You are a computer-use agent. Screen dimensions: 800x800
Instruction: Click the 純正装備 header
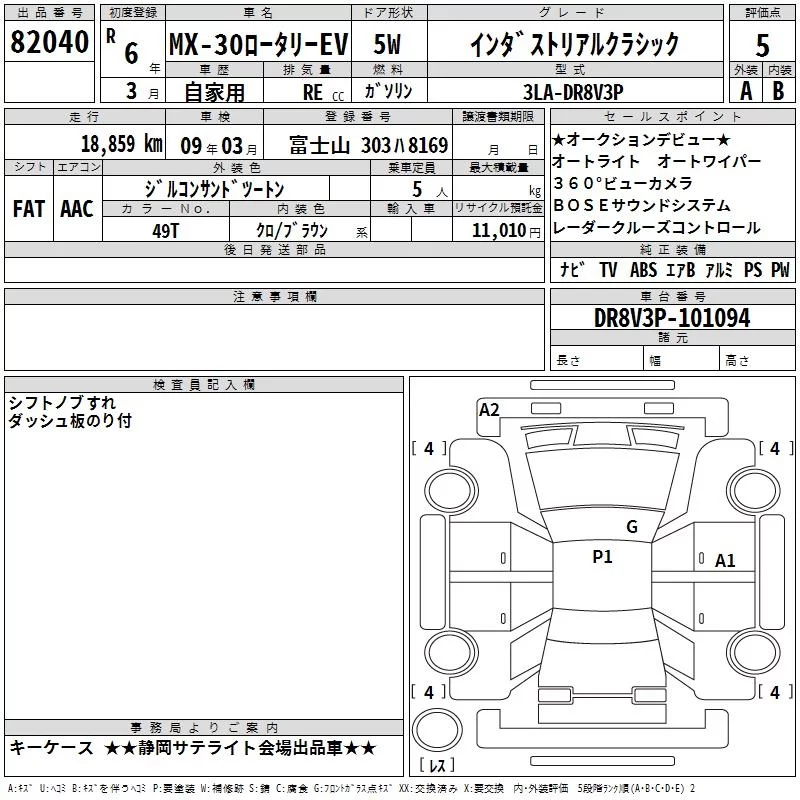pos(672,249)
